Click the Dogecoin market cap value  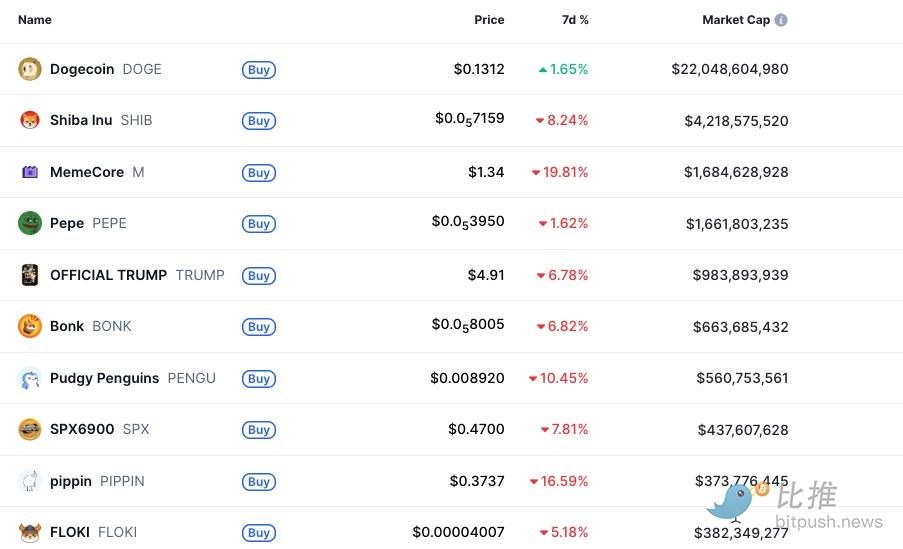(730, 69)
